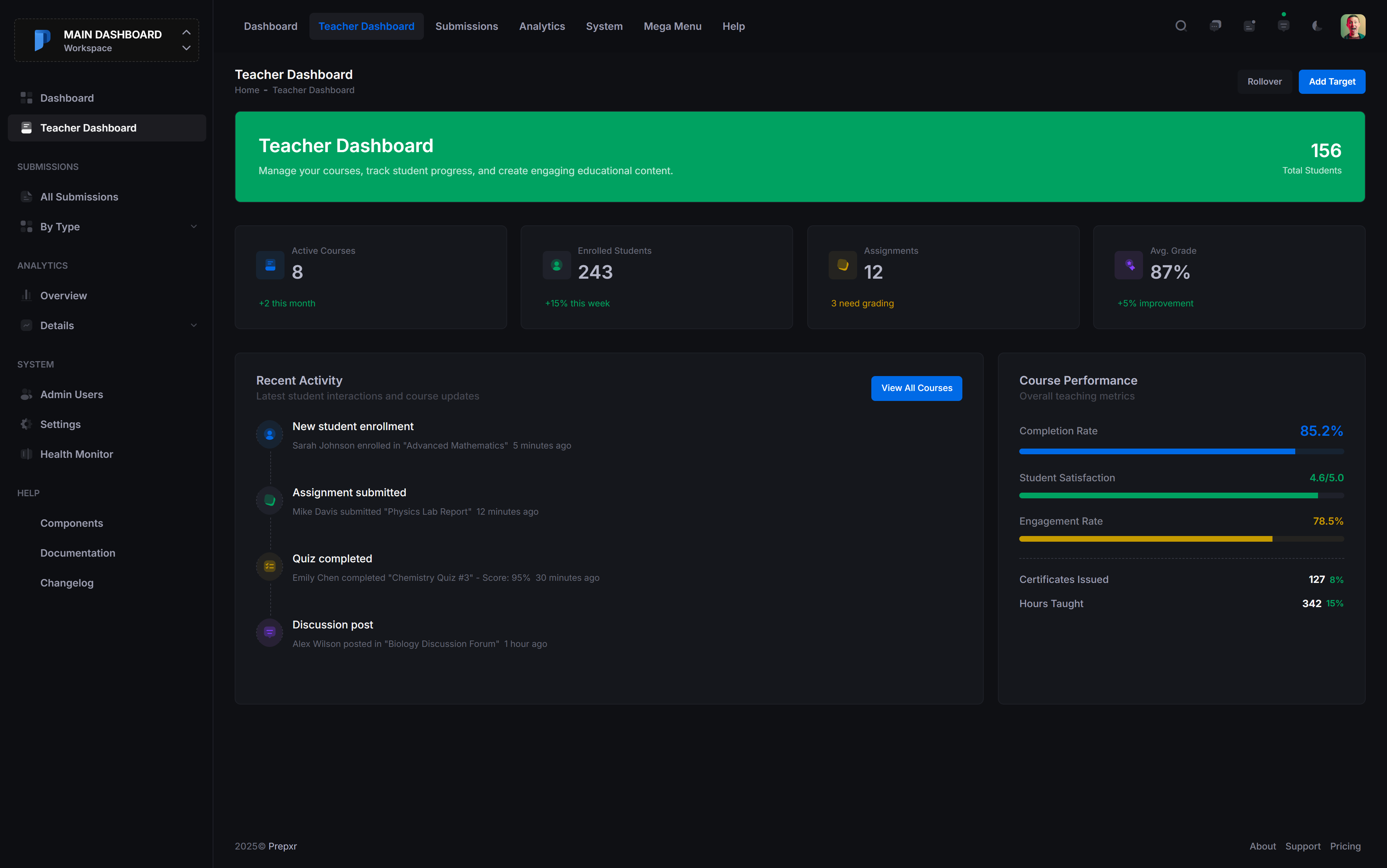Click the Rollover button
Image resolution: width=1387 pixels, height=868 pixels.
pyautogui.click(x=1264, y=81)
